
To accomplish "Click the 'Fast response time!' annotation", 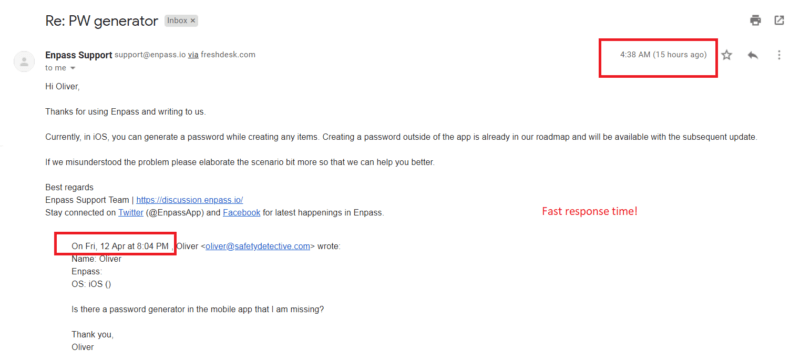I will pos(589,211).
